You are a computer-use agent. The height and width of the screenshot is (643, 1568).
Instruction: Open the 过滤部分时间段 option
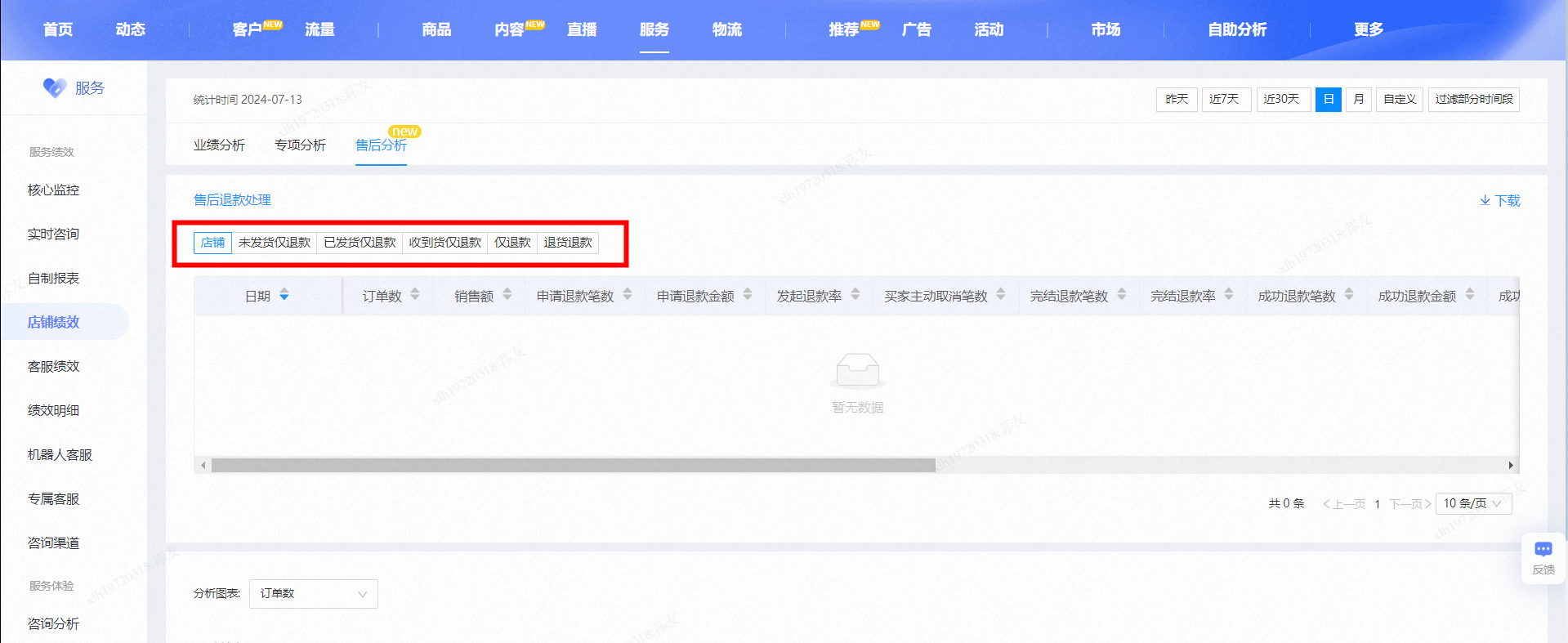(x=1473, y=99)
